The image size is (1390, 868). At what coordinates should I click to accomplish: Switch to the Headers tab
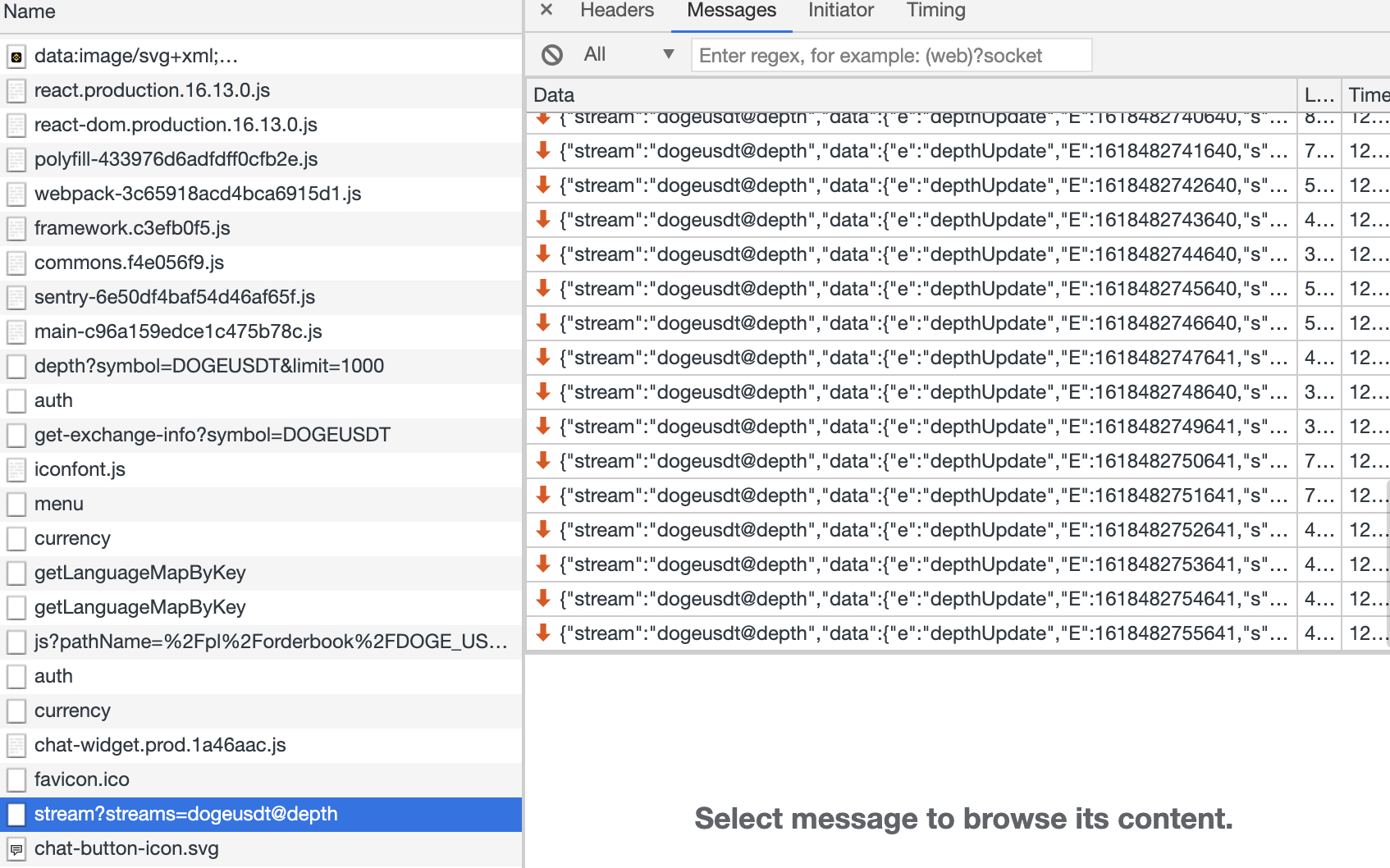617,10
